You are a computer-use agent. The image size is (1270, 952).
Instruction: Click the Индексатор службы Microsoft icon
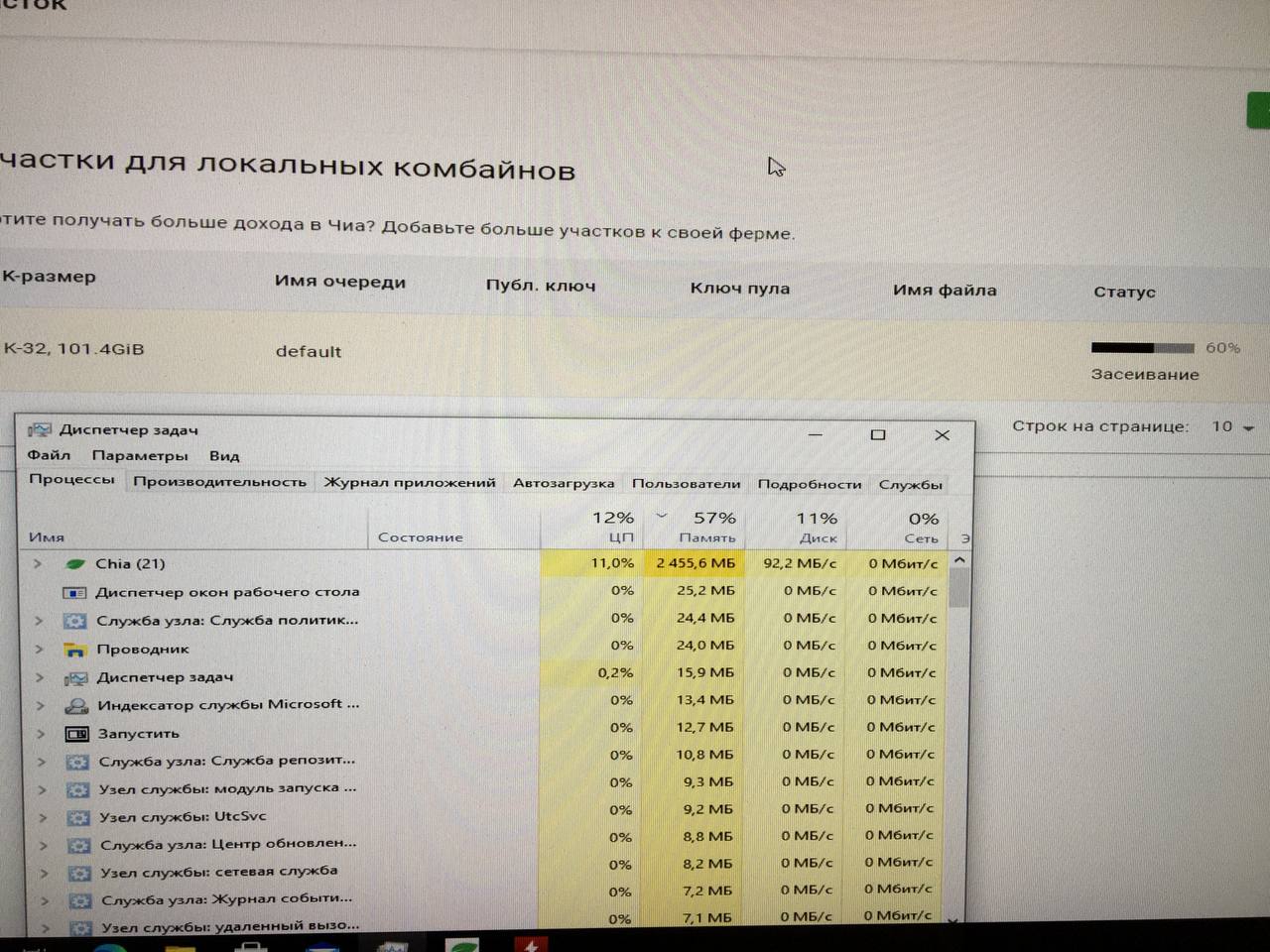tap(75, 706)
